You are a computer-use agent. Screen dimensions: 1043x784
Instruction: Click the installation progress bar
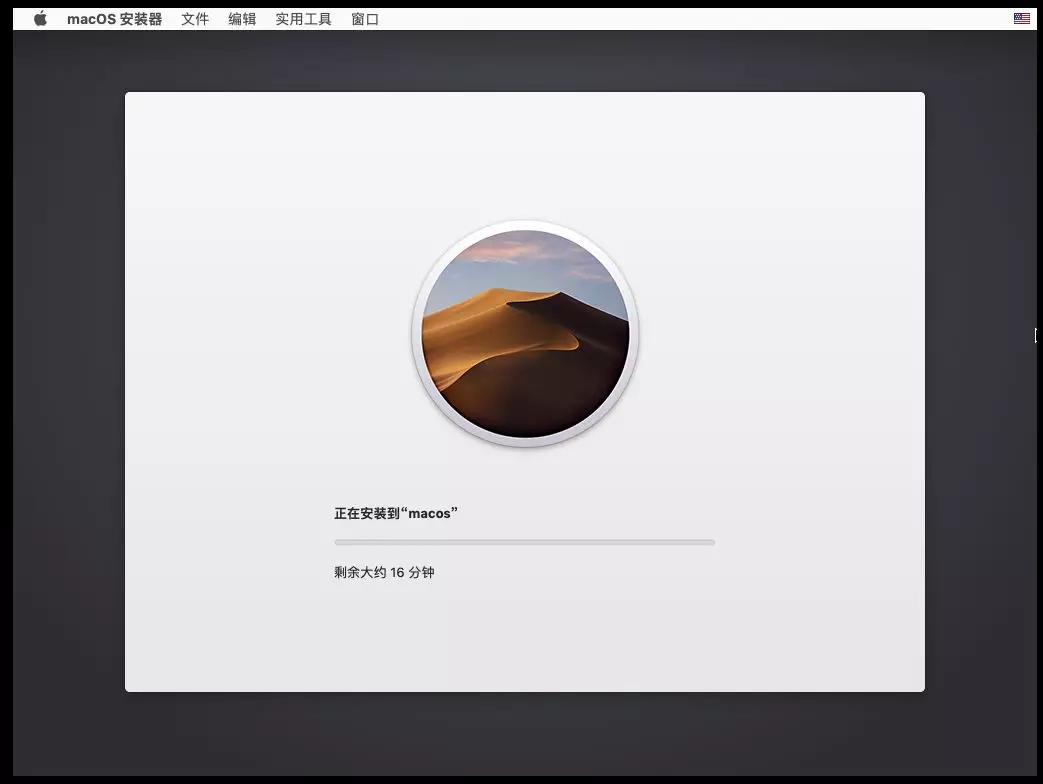coord(525,543)
